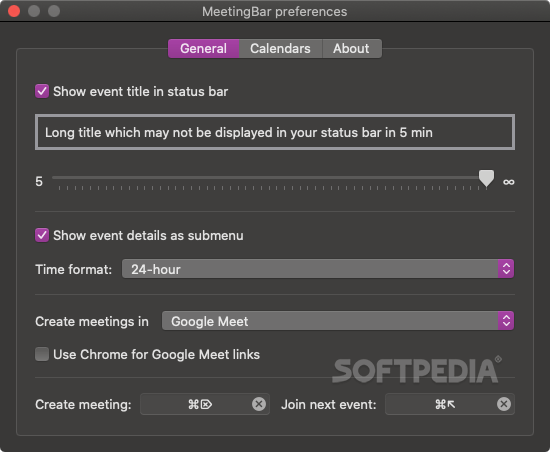Click the Join next event shortcut field
550x452 pixels.
point(450,404)
